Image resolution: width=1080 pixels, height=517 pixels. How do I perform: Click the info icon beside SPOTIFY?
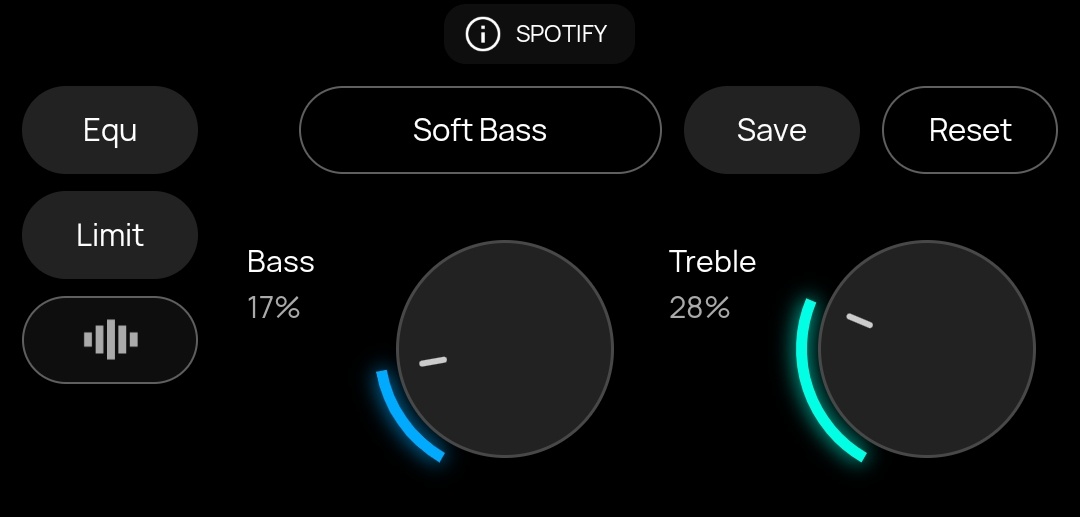click(482, 34)
